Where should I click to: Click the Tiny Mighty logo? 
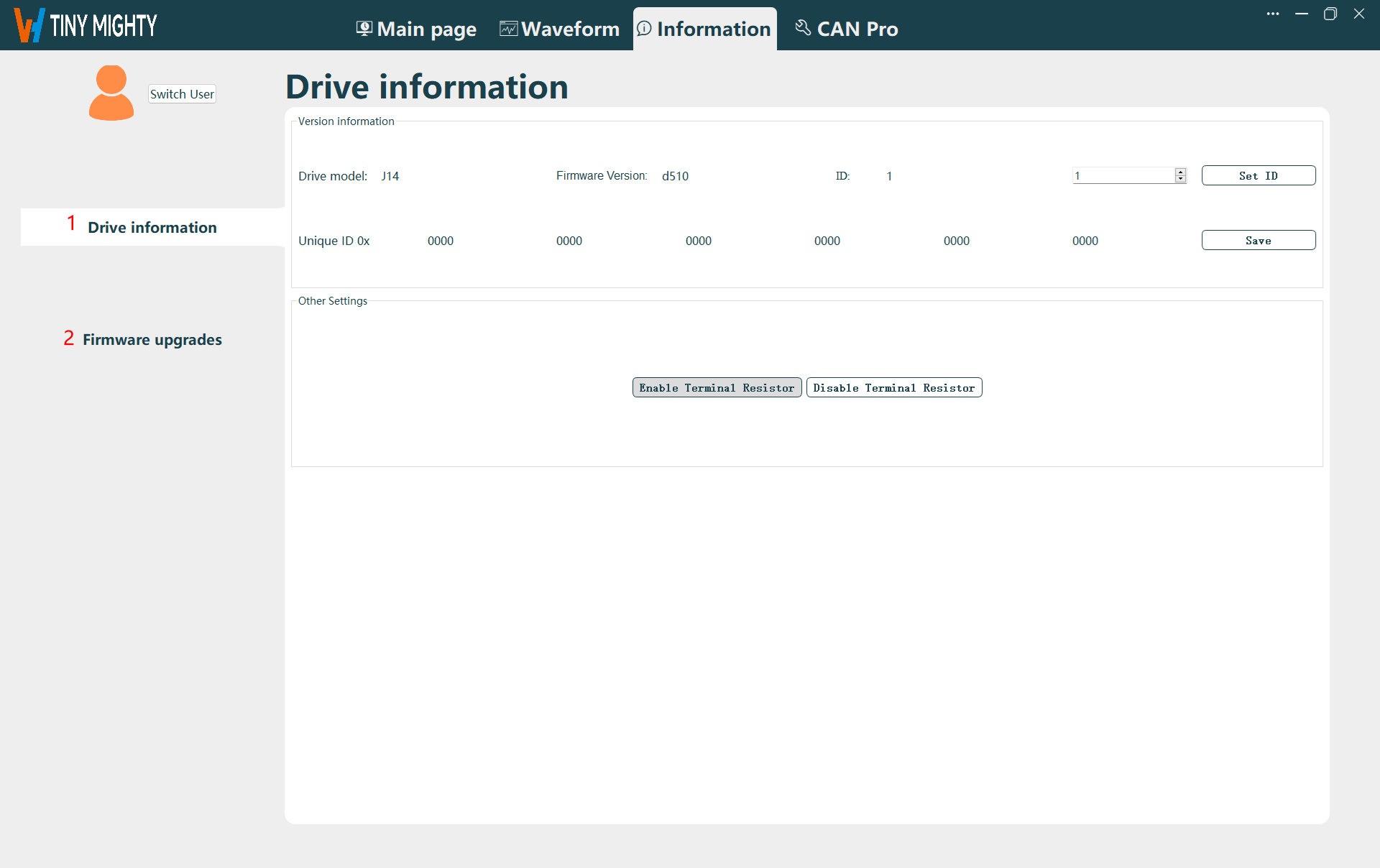86,25
